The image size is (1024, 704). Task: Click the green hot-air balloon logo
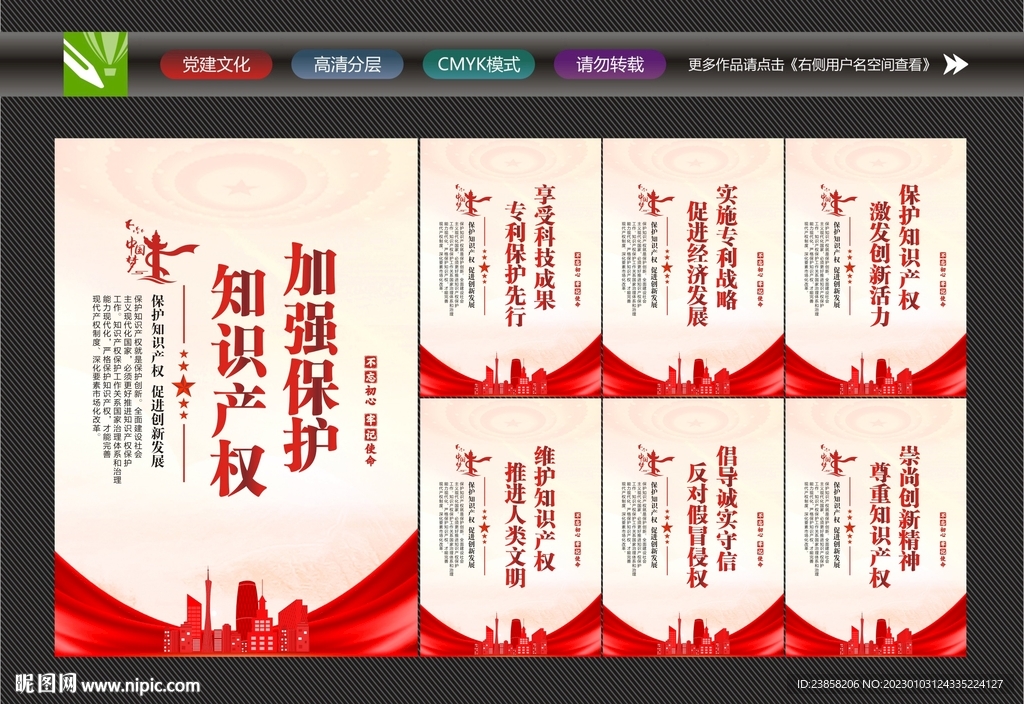point(95,64)
